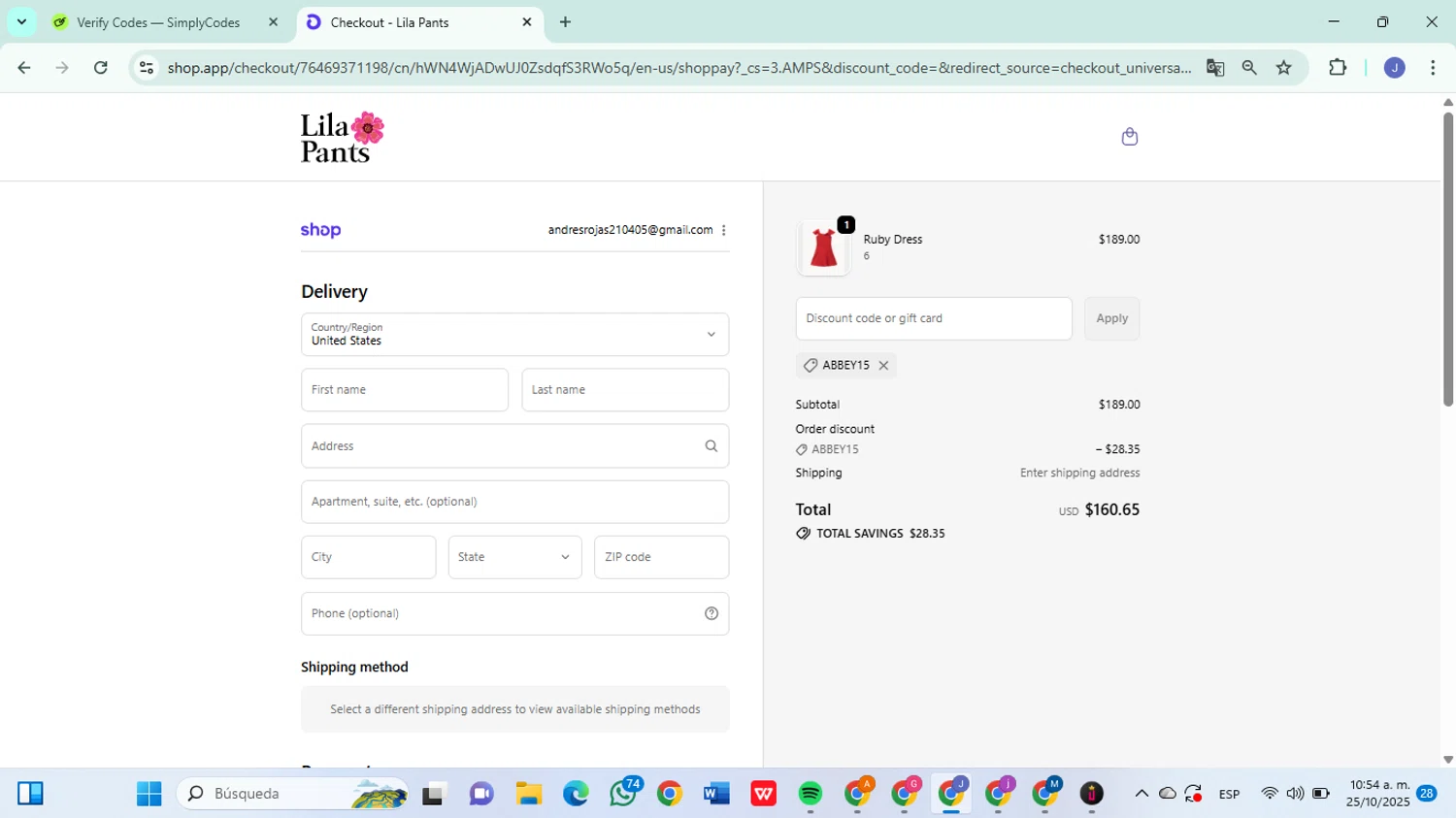The width and height of the screenshot is (1456, 818).
Task: Open the account options three-dot menu
Action: tap(724, 230)
